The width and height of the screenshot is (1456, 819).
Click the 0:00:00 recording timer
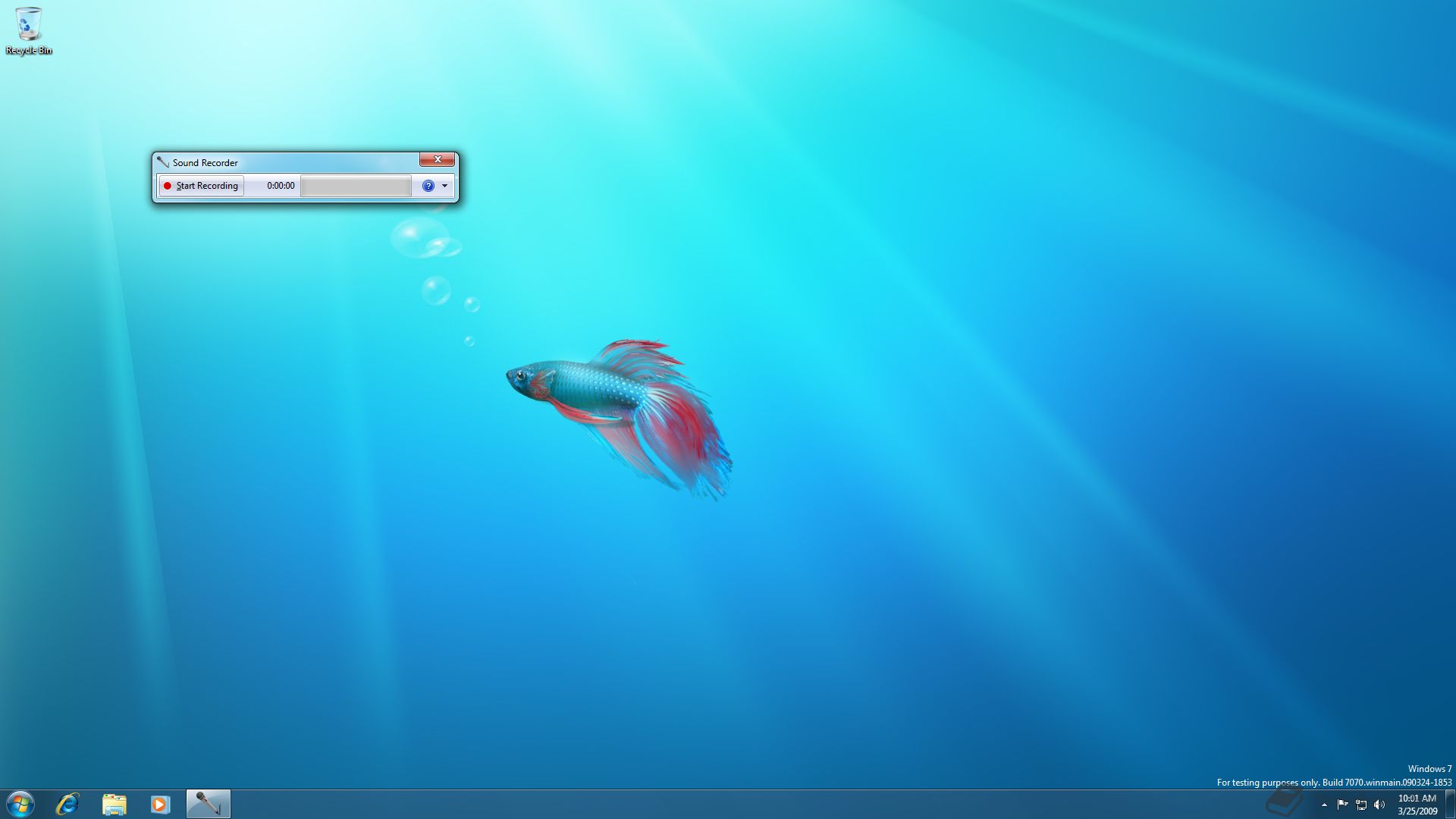point(281,186)
